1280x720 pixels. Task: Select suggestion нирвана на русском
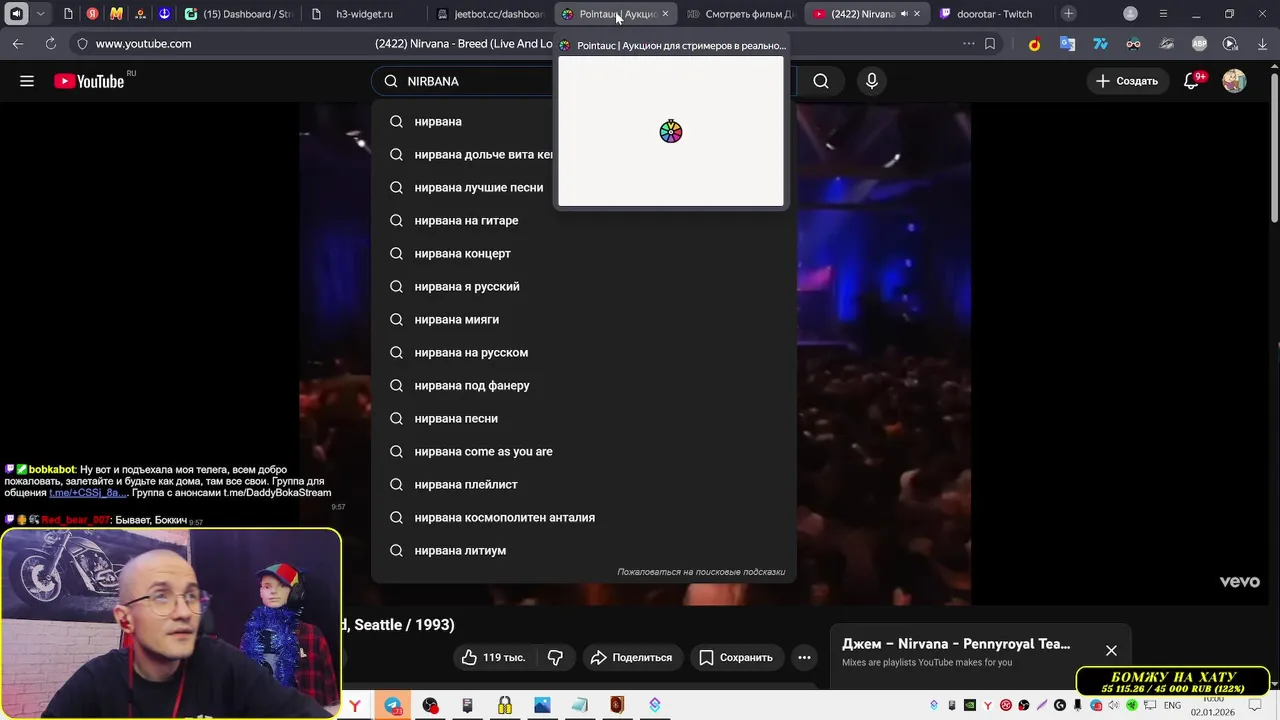point(583,352)
